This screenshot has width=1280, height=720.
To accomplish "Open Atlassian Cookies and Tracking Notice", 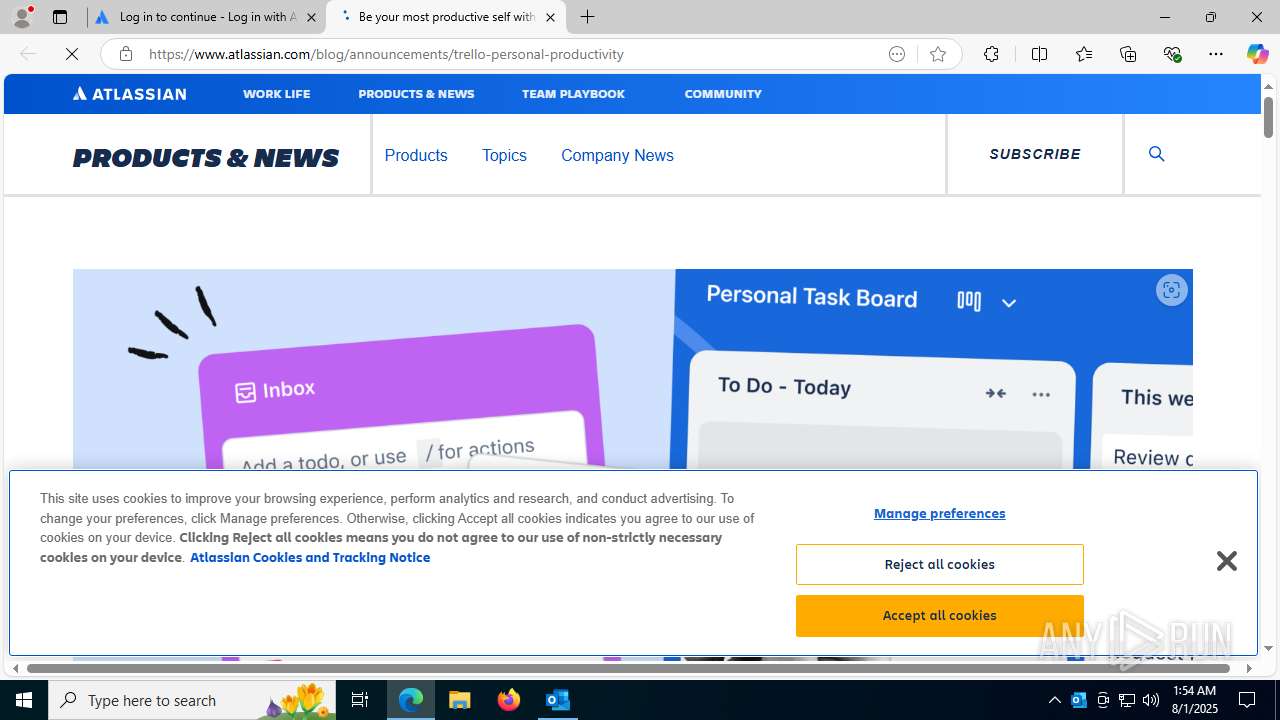I will pos(310,557).
